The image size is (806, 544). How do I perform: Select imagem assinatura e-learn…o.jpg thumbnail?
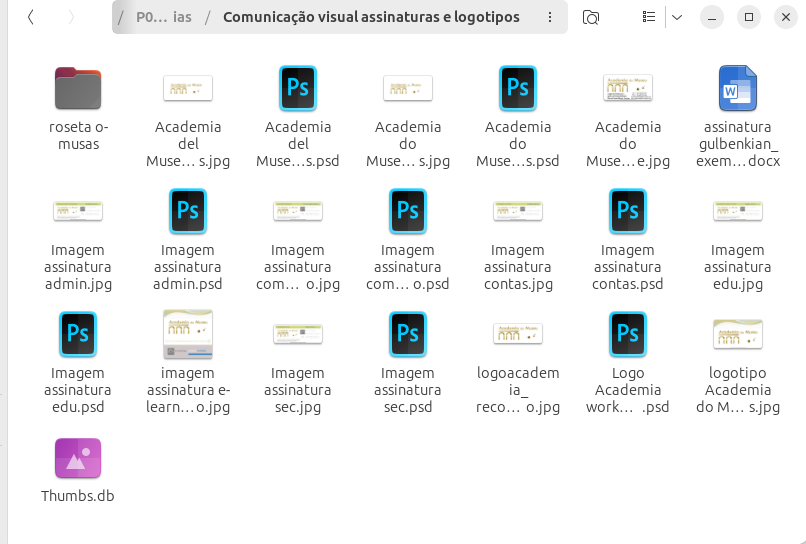coord(188,334)
